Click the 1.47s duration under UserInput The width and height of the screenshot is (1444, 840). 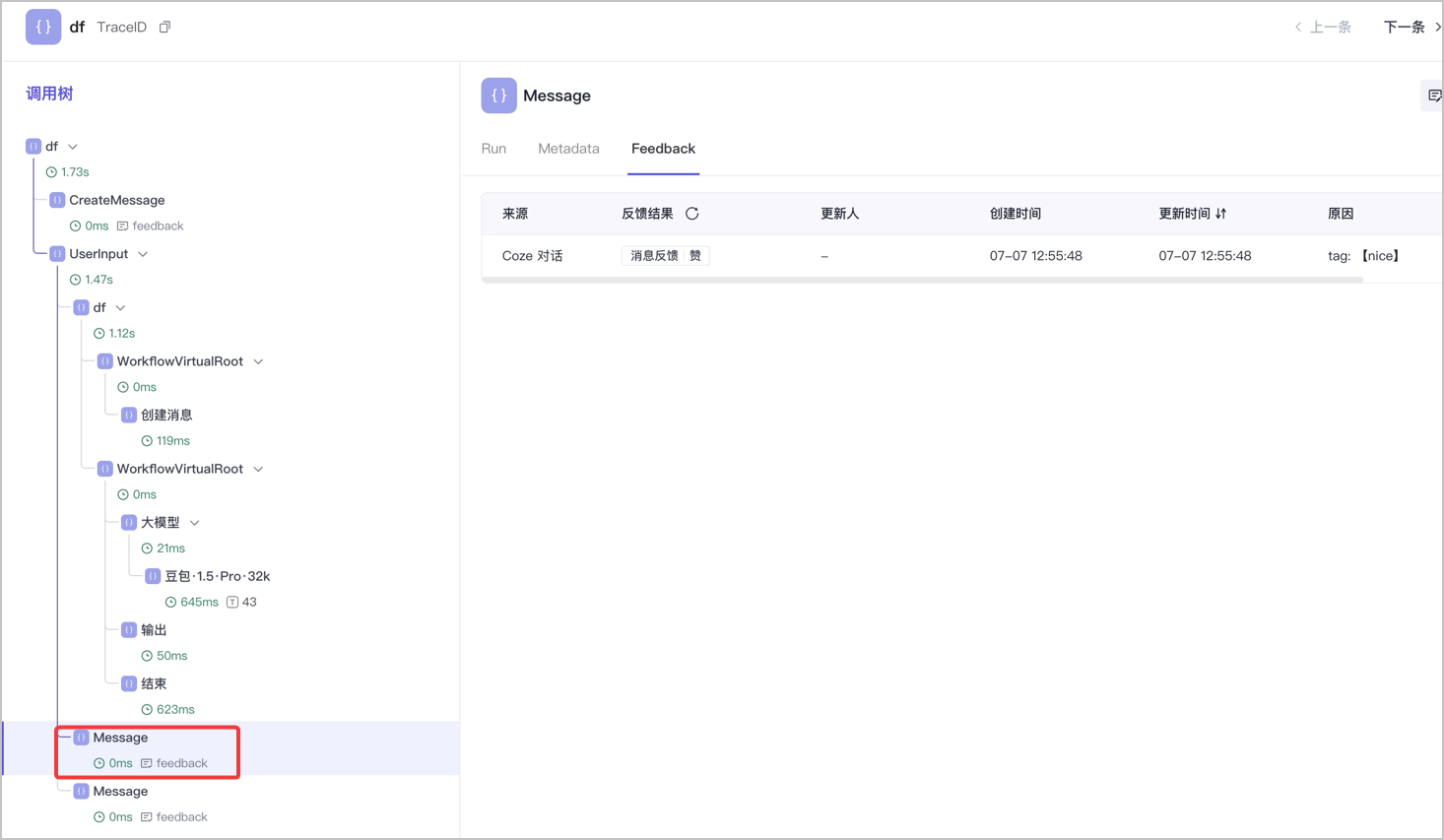click(x=98, y=280)
